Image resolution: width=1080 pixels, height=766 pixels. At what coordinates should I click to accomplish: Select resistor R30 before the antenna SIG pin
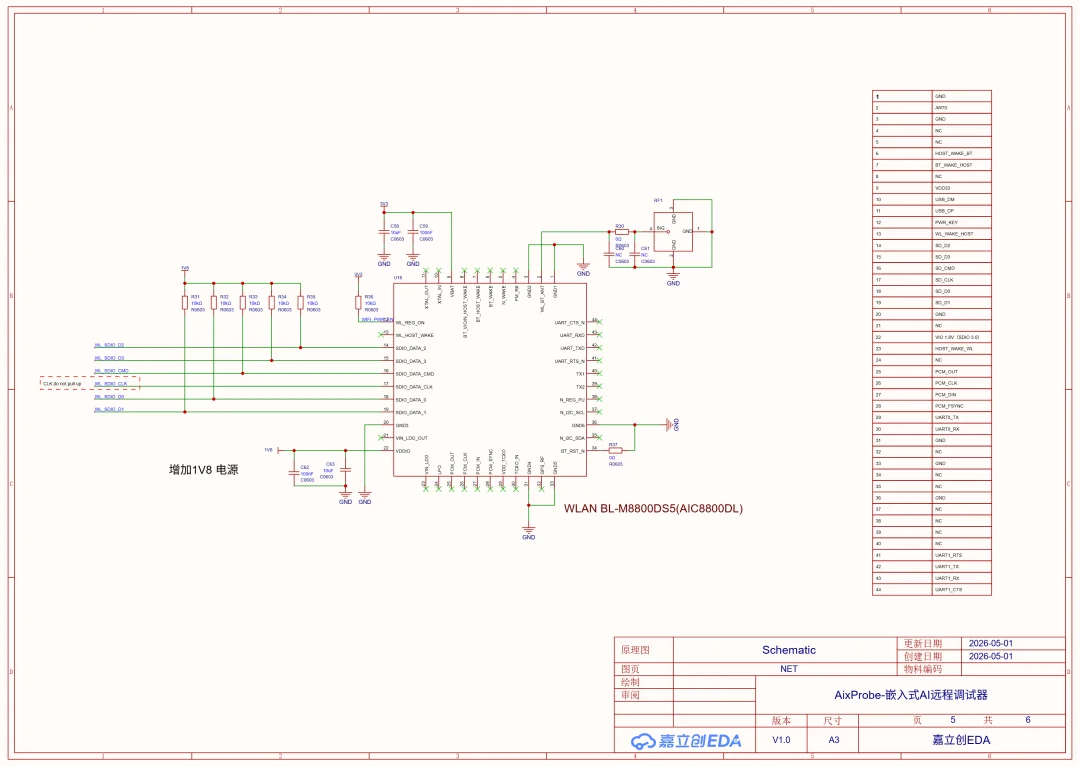621,232
